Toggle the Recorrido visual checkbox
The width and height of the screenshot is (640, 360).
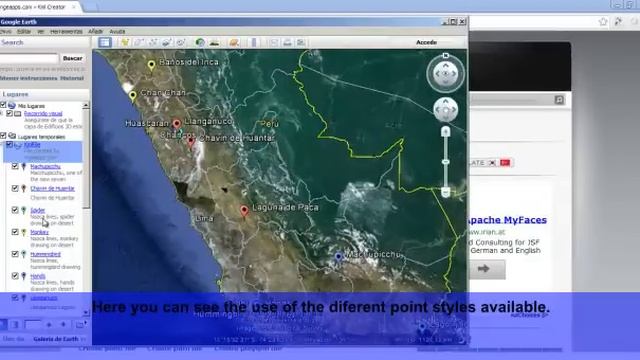9,113
